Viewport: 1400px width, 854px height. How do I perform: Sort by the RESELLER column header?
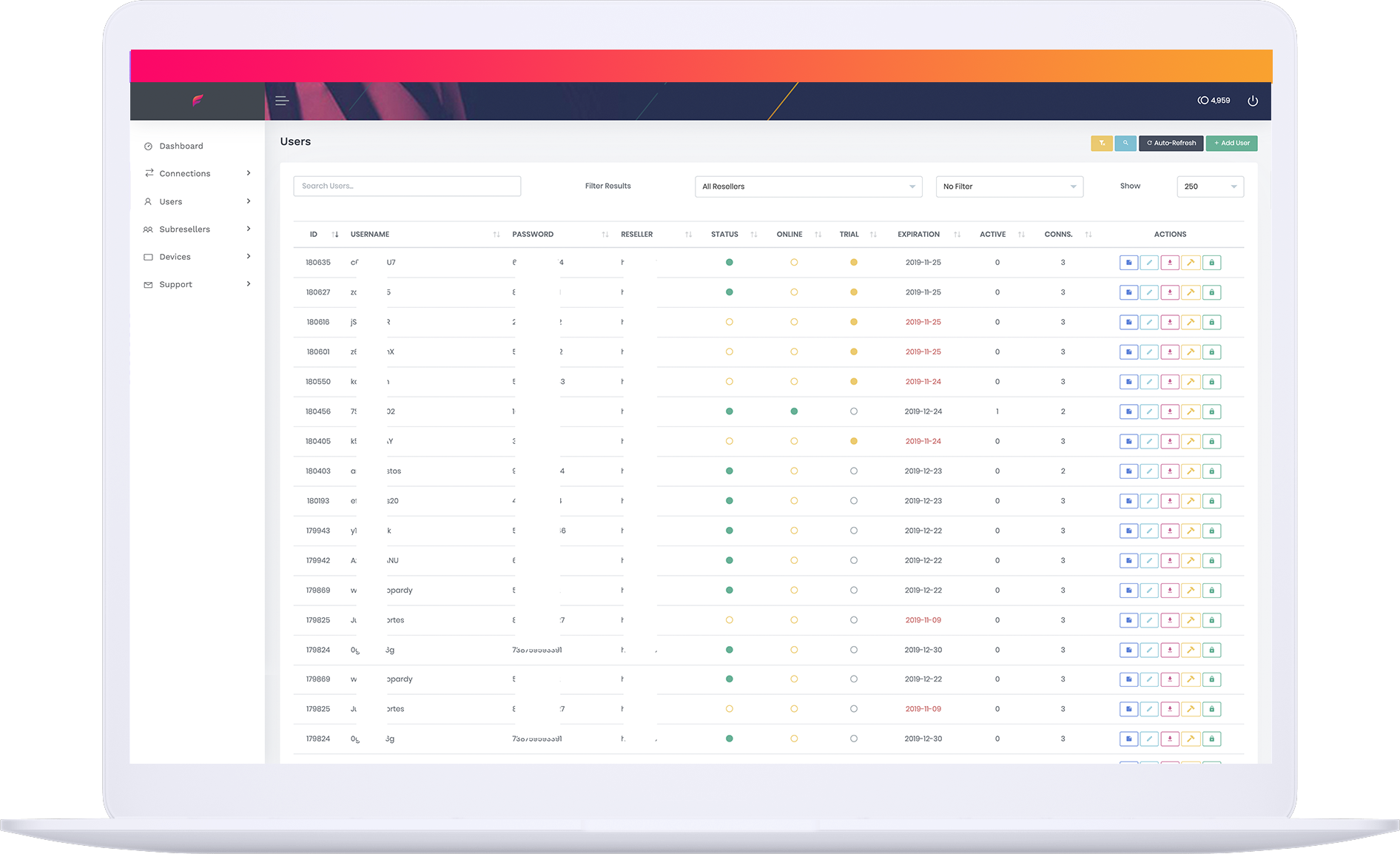point(636,234)
